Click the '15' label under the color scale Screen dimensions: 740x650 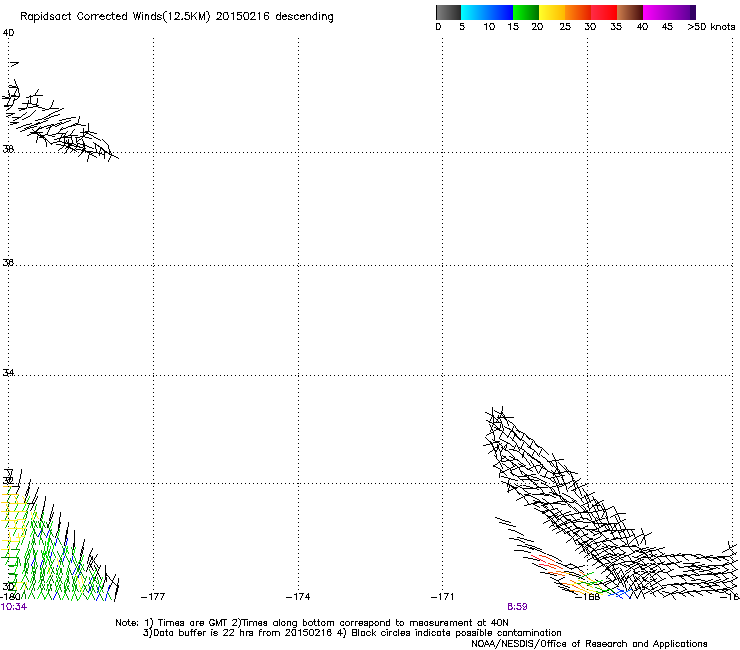(513, 27)
